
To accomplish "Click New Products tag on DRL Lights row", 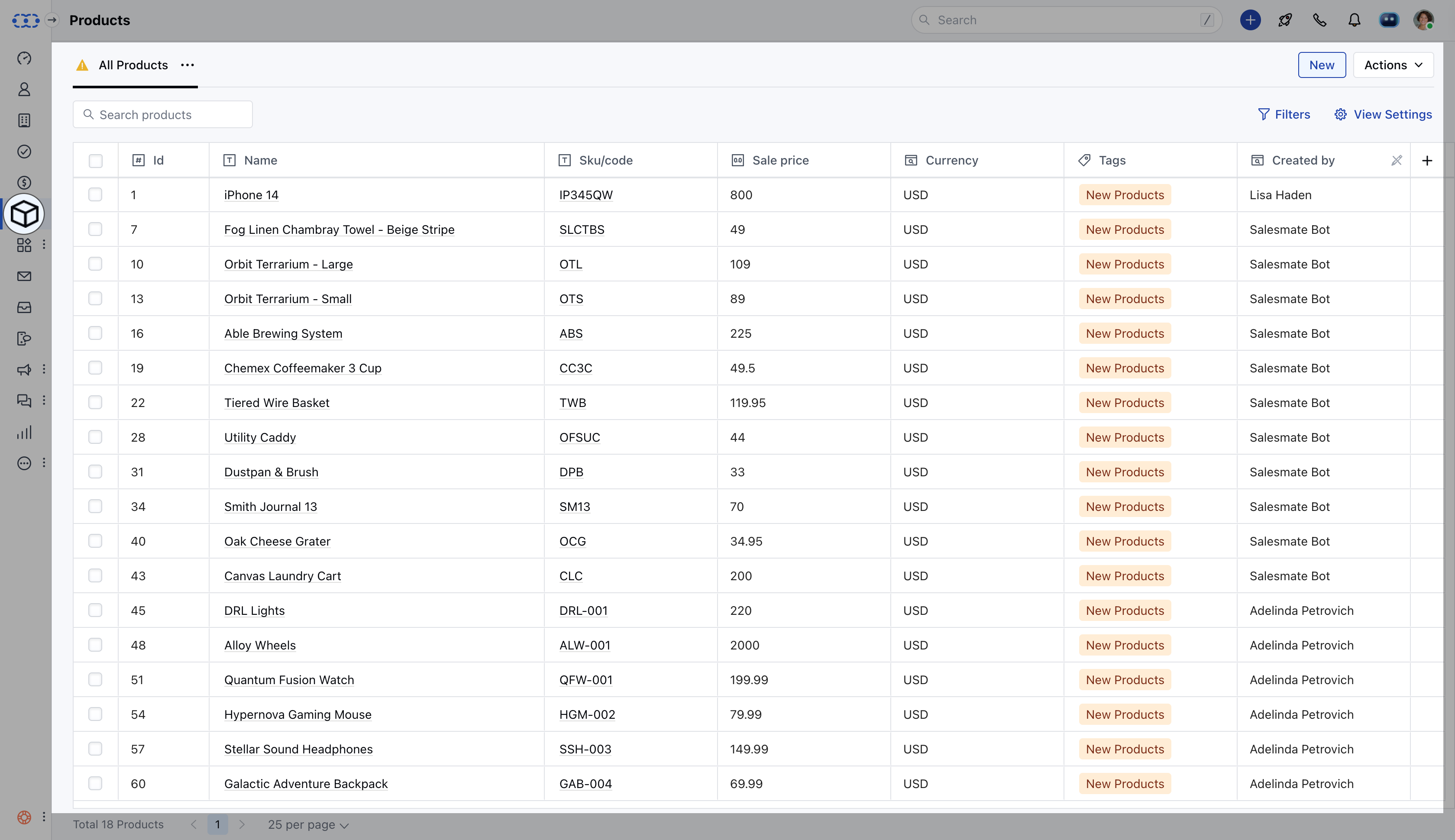I will click(x=1125, y=611).
